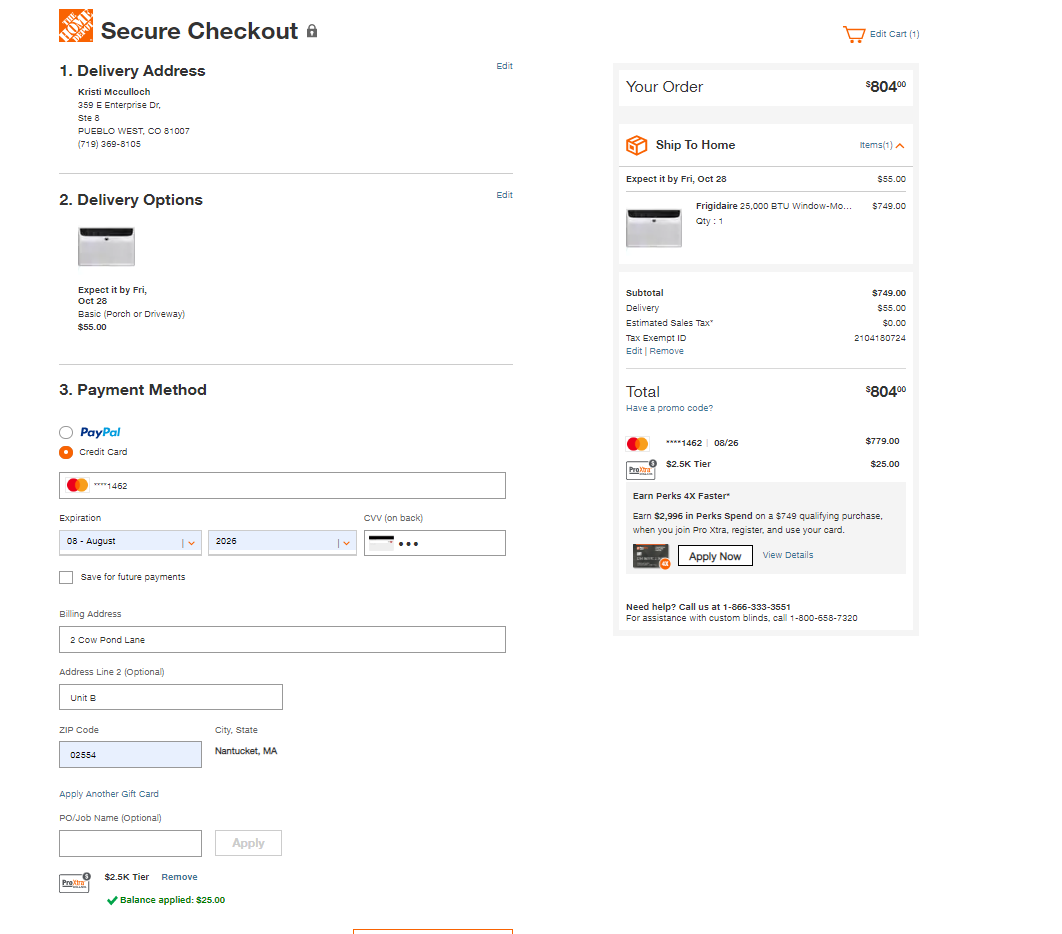Click the Apply Now button
1062x934 pixels.
click(715, 556)
